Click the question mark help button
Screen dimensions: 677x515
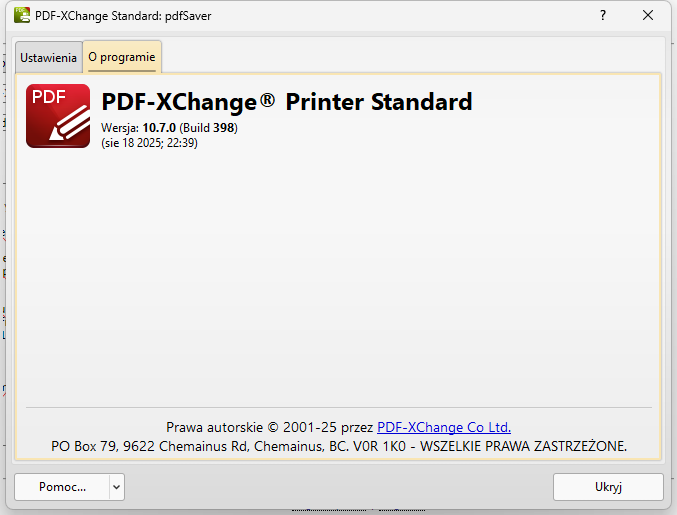[603, 16]
